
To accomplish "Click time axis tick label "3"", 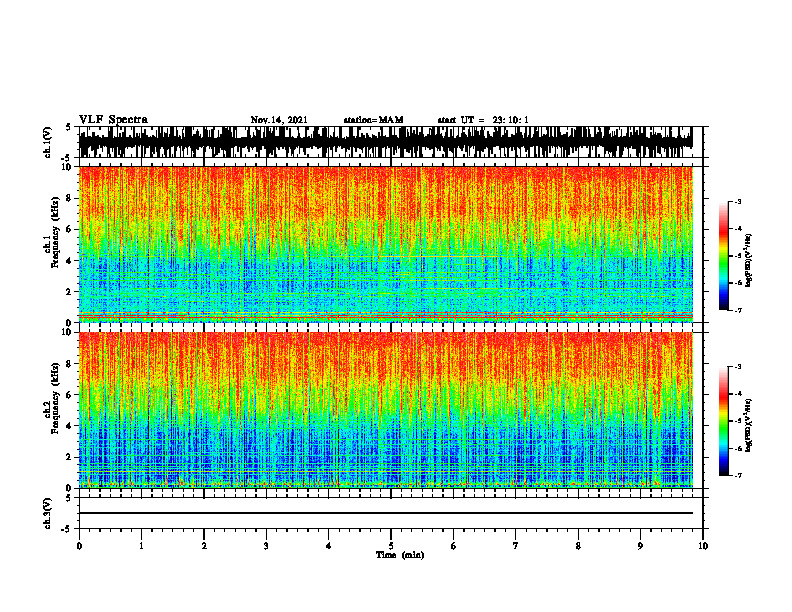I will (x=266, y=546).
